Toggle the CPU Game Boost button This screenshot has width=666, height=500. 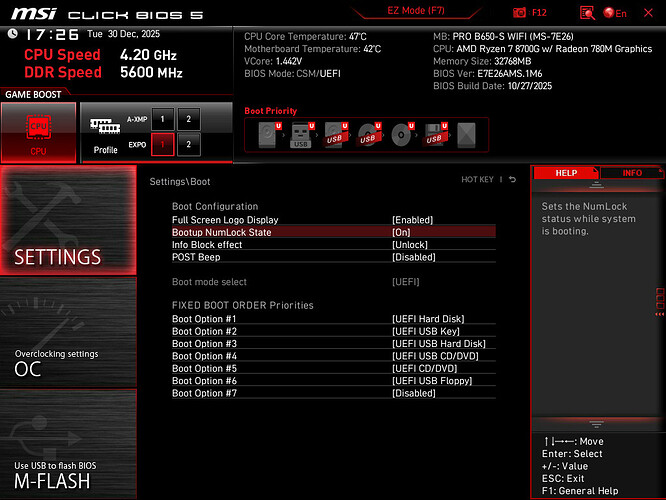38,133
